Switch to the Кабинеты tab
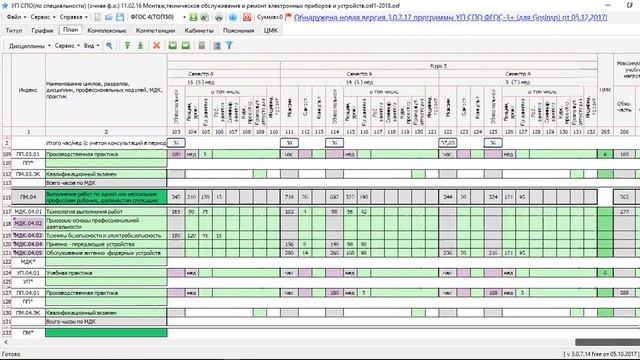This screenshot has height=360, width=640. point(199,31)
